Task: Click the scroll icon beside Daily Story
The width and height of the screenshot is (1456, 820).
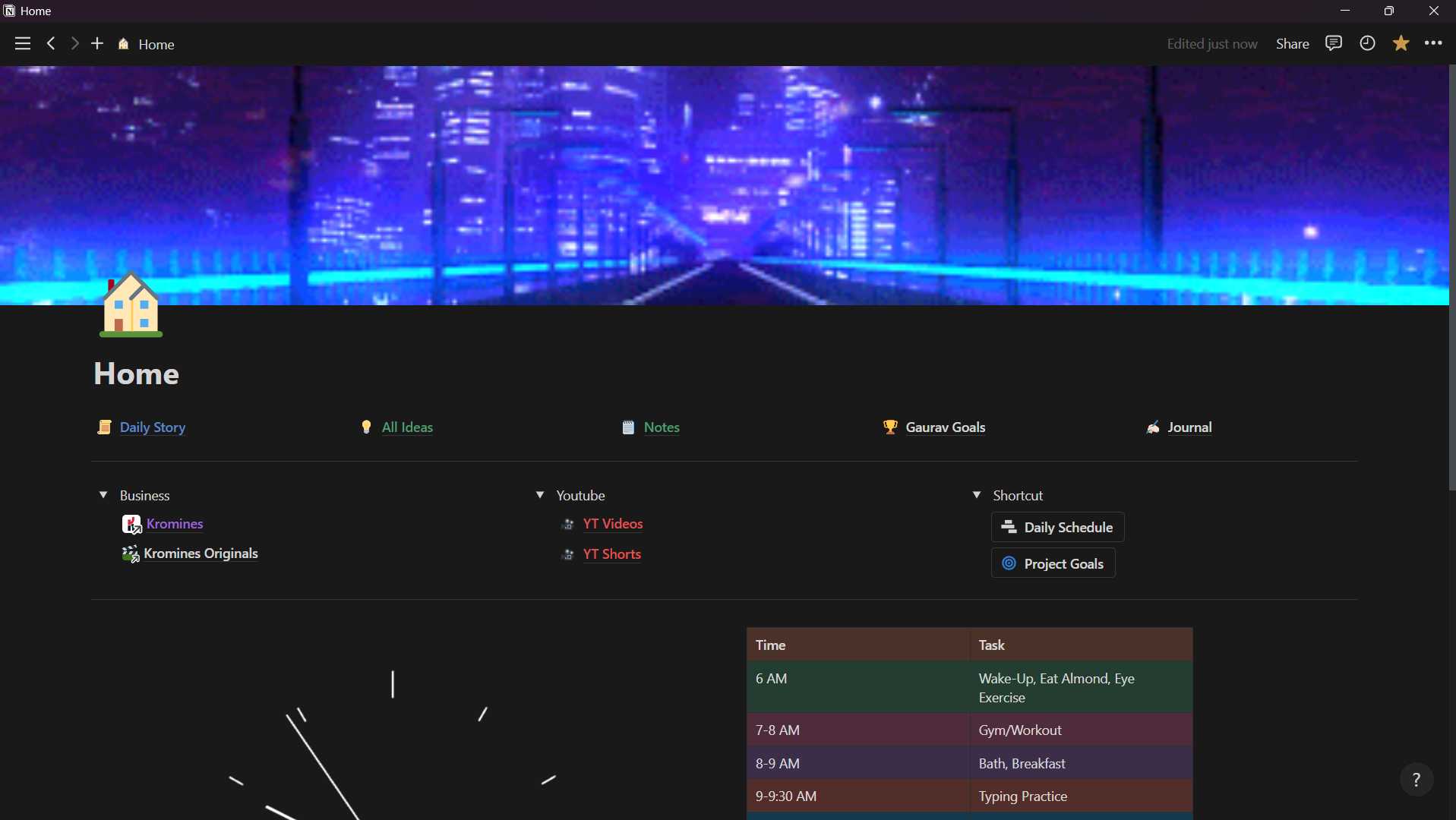Action: 104,427
